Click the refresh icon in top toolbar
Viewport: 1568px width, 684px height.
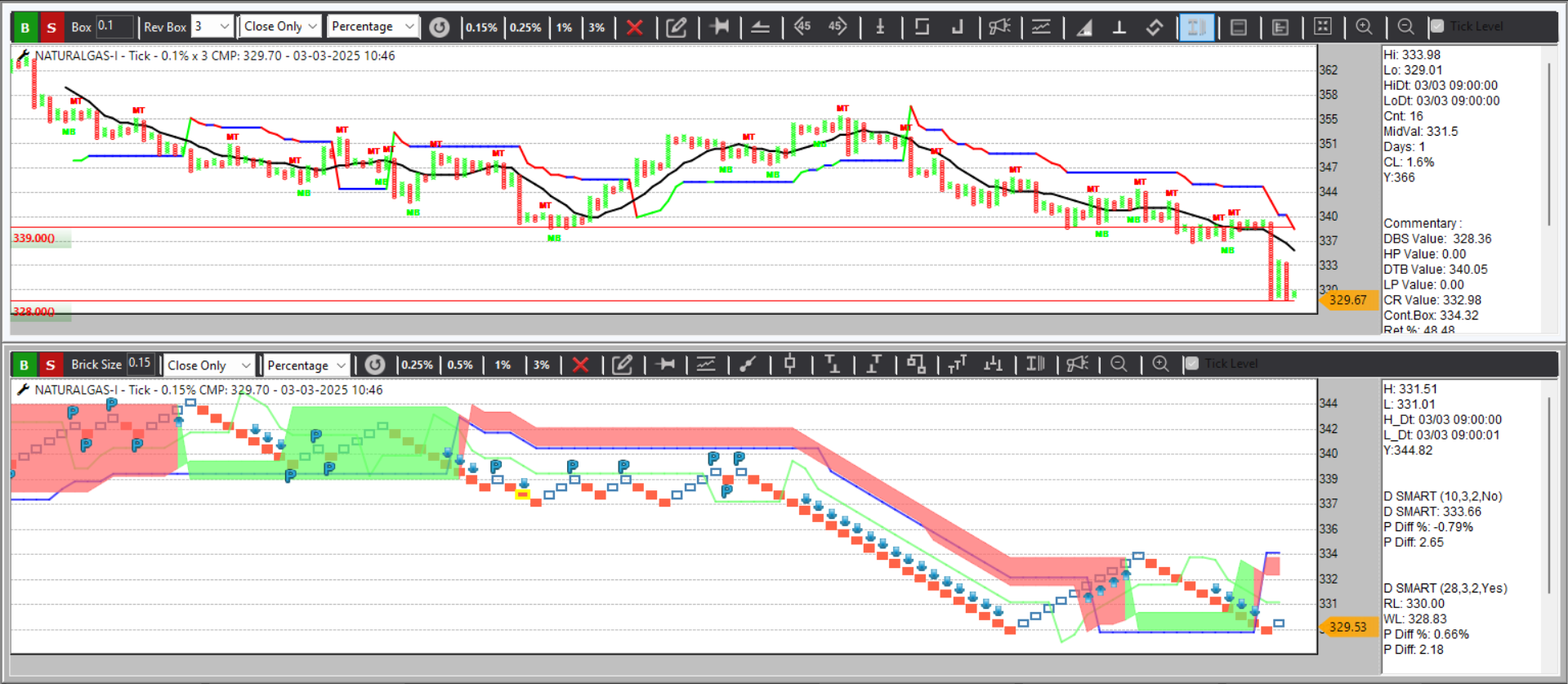pyautogui.click(x=440, y=27)
